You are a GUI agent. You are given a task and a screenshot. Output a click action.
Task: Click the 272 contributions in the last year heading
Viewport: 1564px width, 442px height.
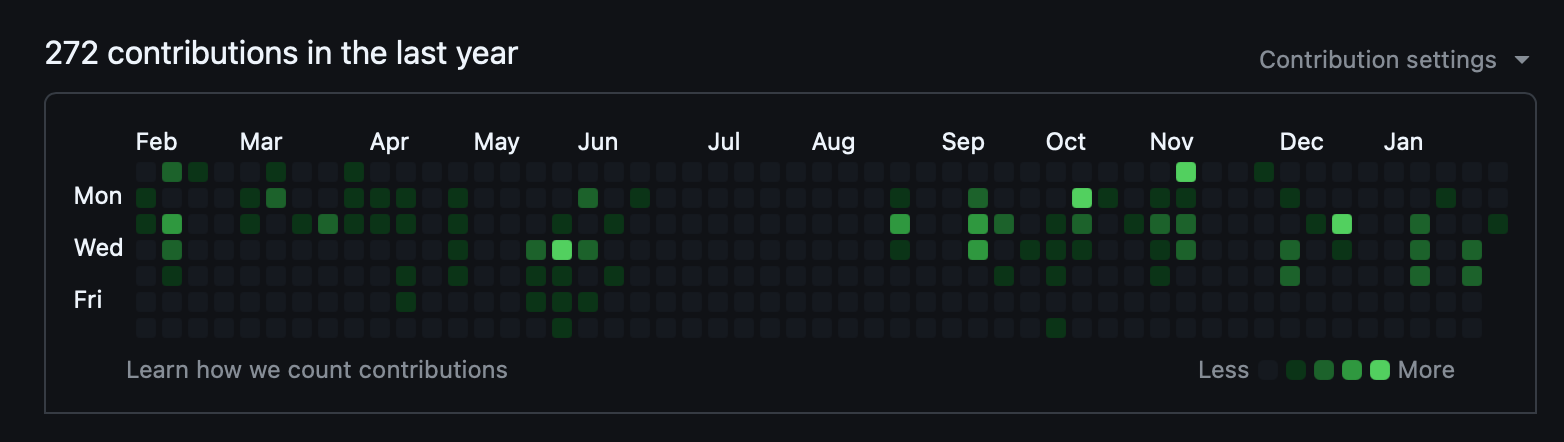[281, 53]
